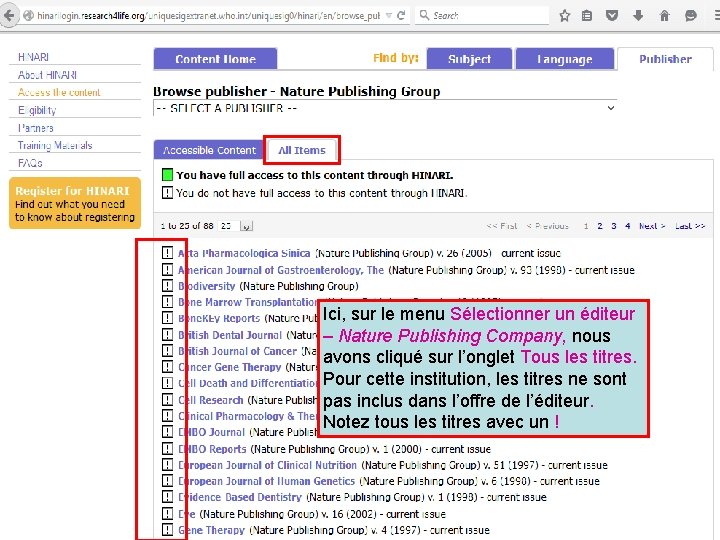Click no-access icon beside Eye journal
This screenshot has width=720, height=540.
click(x=167, y=513)
